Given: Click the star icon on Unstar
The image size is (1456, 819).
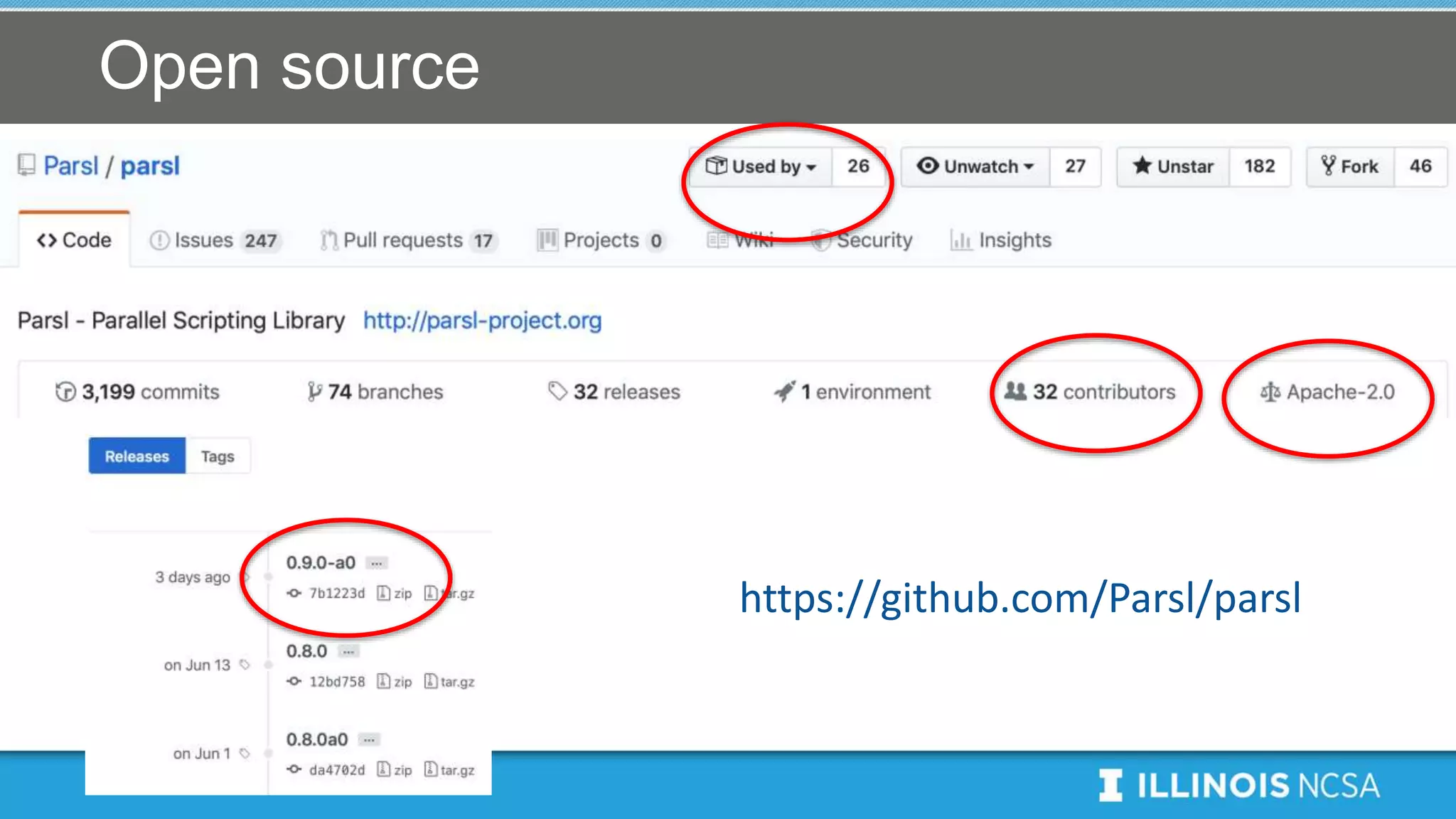Looking at the screenshot, I should click(1142, 166).
